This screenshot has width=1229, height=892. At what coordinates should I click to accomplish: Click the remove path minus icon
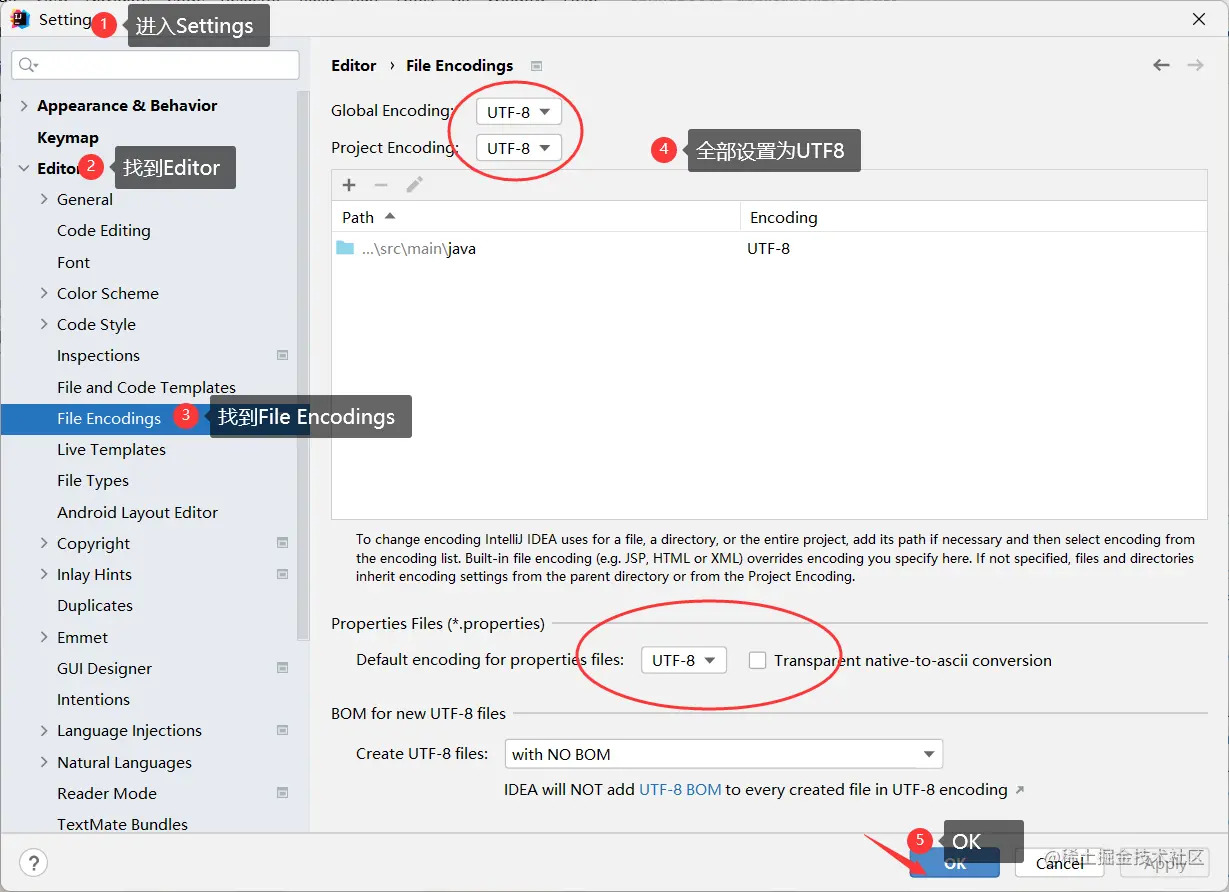(x=381, y=185)
